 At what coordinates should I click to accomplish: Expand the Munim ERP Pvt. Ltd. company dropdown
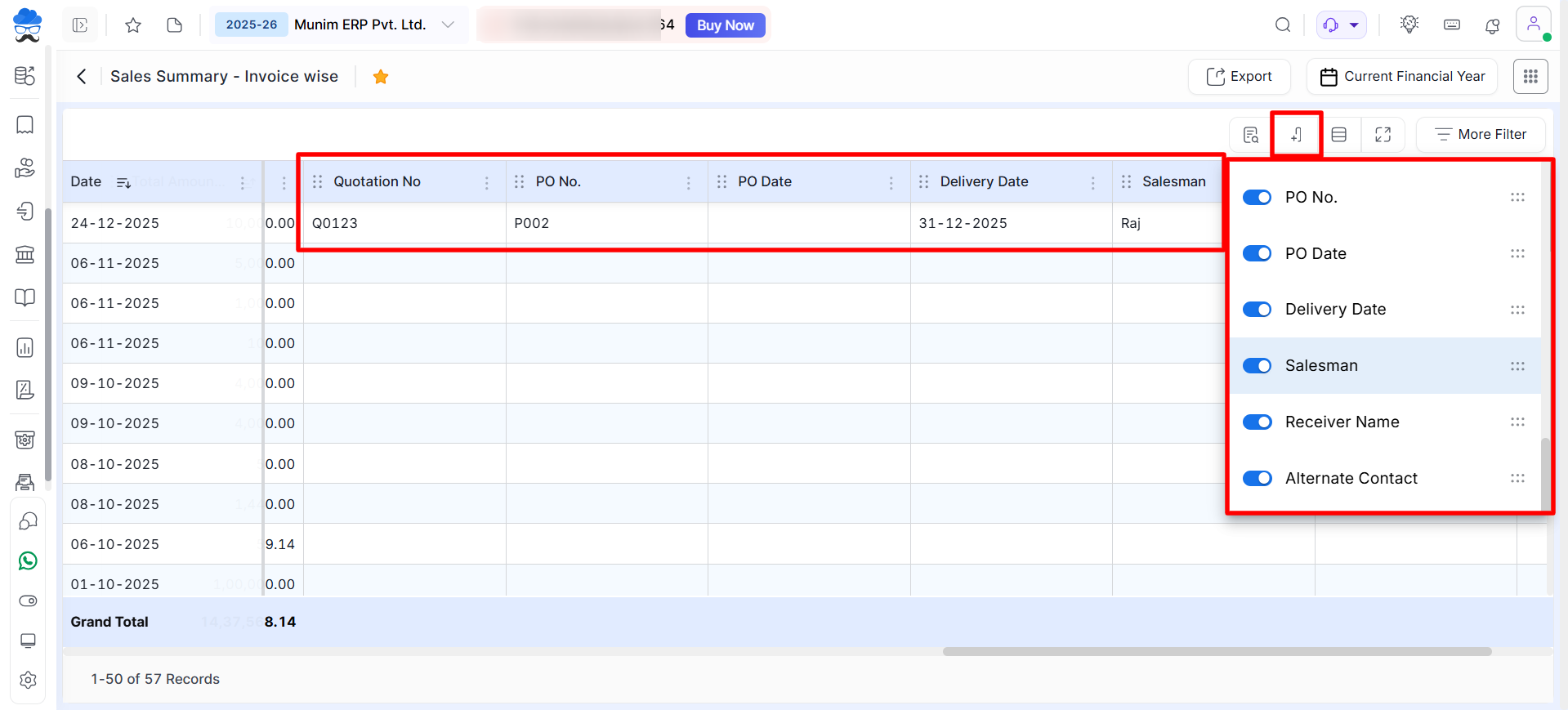pyautogui.click(x=448, y=25)
